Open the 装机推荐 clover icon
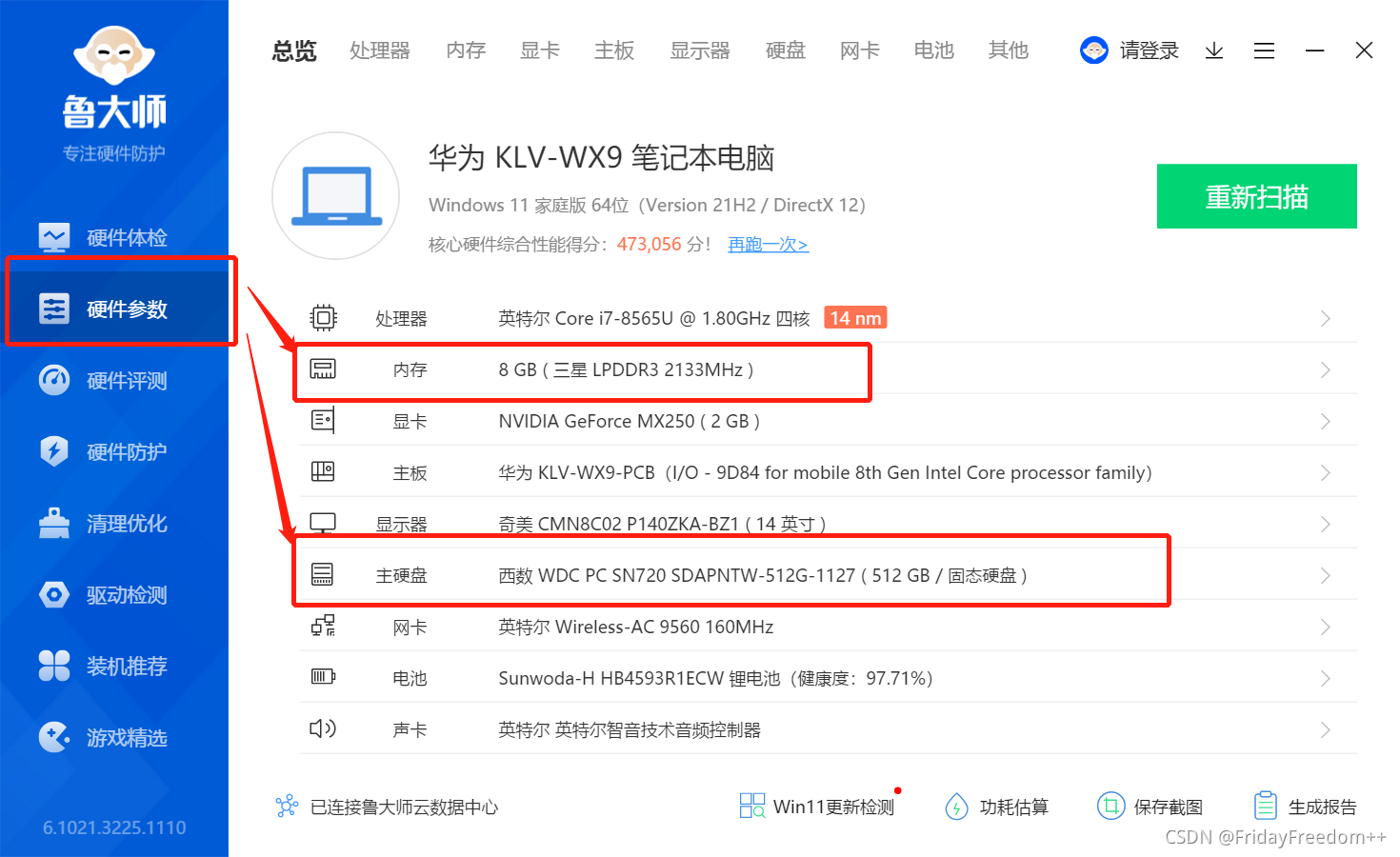 tap(54, 666)
